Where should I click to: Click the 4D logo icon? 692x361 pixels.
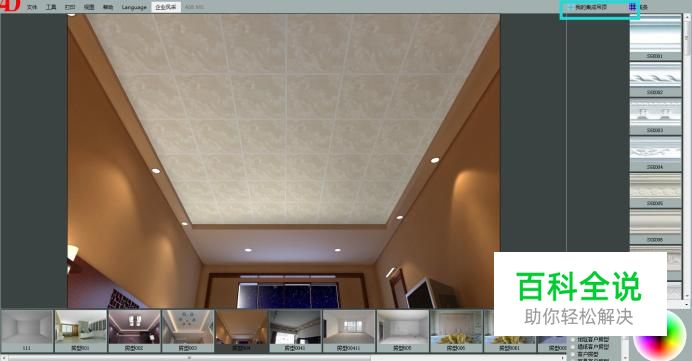point(10,5)
